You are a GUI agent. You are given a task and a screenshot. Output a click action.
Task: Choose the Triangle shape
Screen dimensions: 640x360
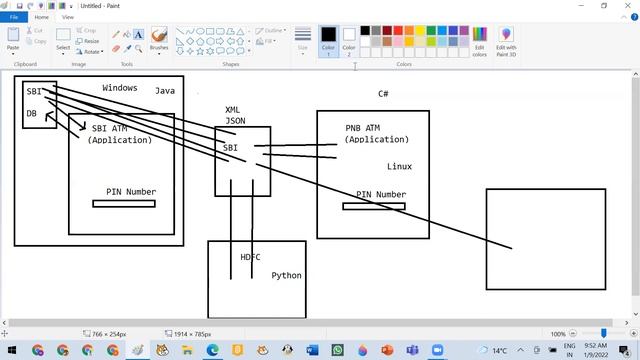pos(240,31)
